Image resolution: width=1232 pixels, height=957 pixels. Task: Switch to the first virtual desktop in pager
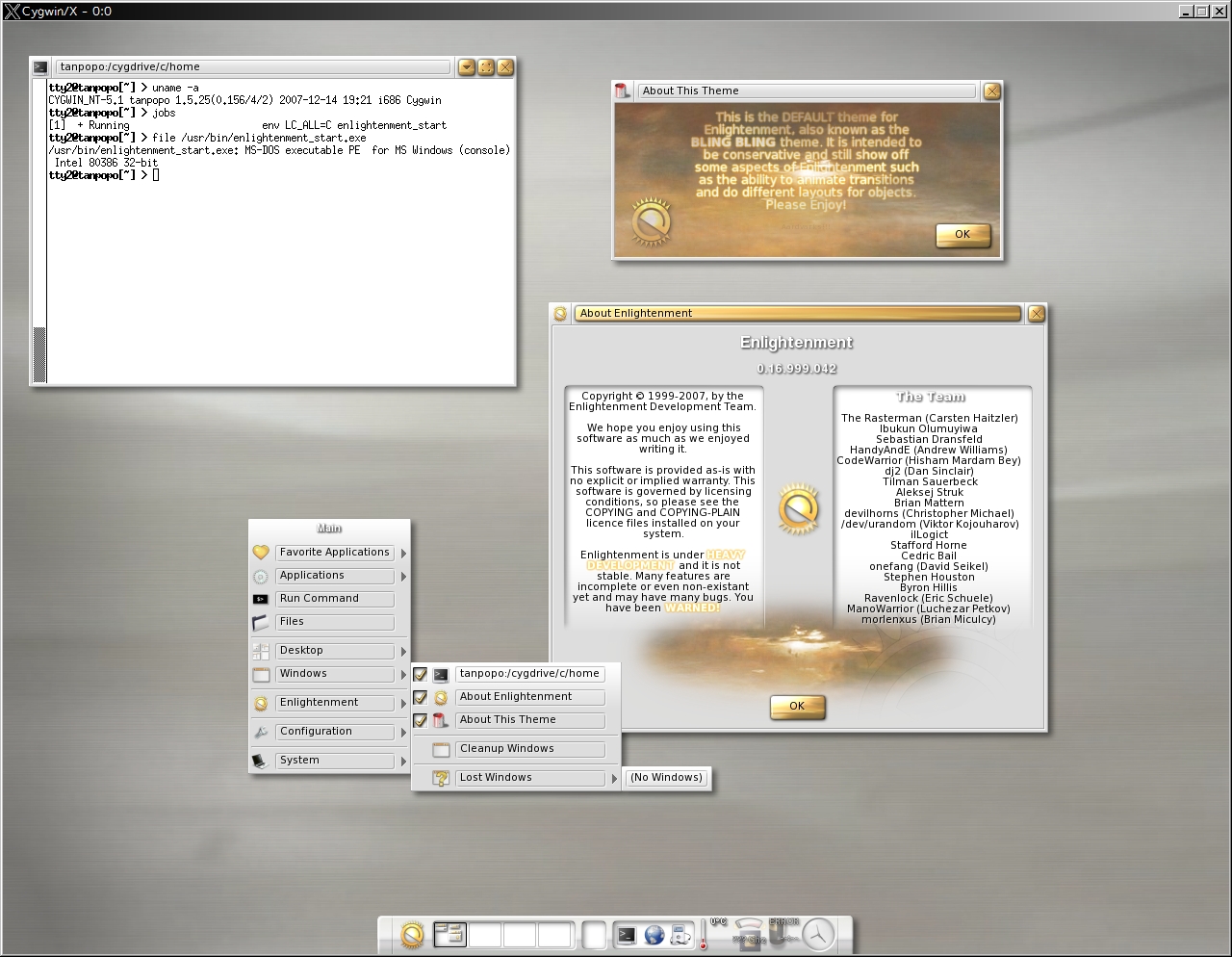449,934
